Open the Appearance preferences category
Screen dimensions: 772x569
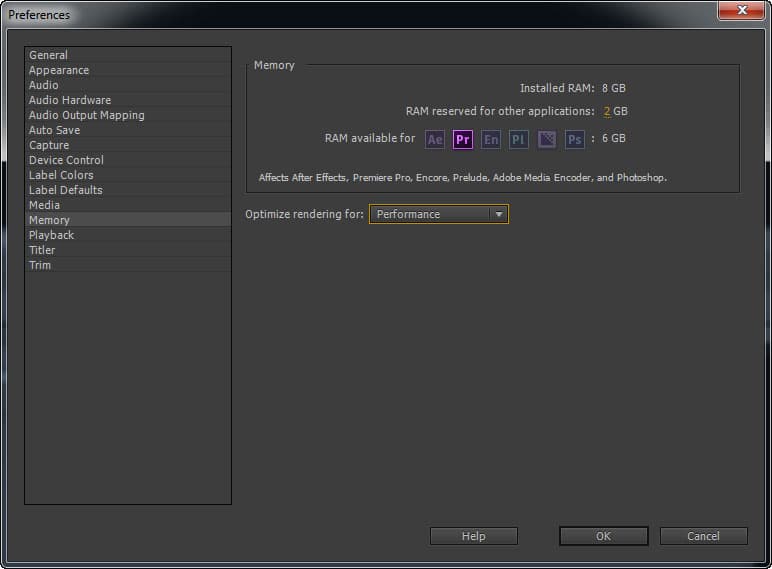point(128,70)
